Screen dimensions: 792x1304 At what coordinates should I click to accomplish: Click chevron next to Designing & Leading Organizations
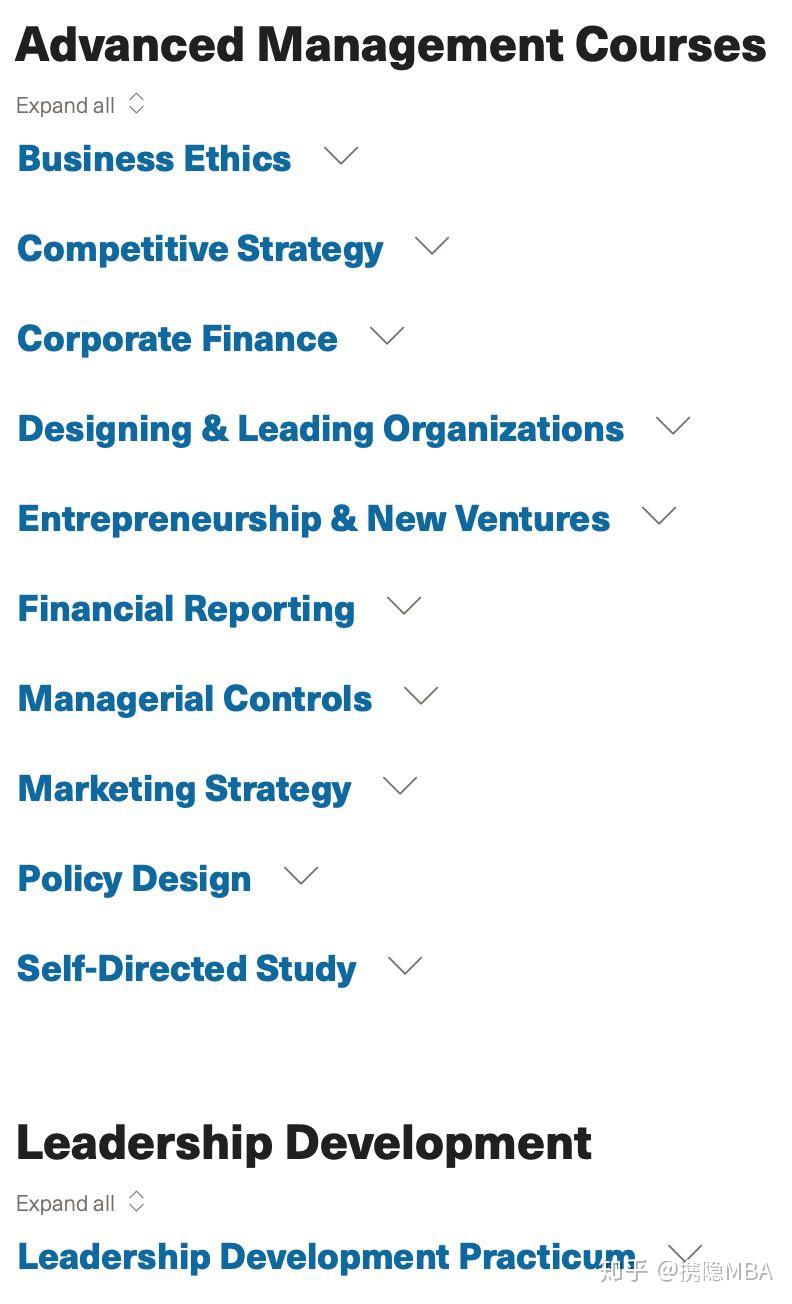(673, 426)
